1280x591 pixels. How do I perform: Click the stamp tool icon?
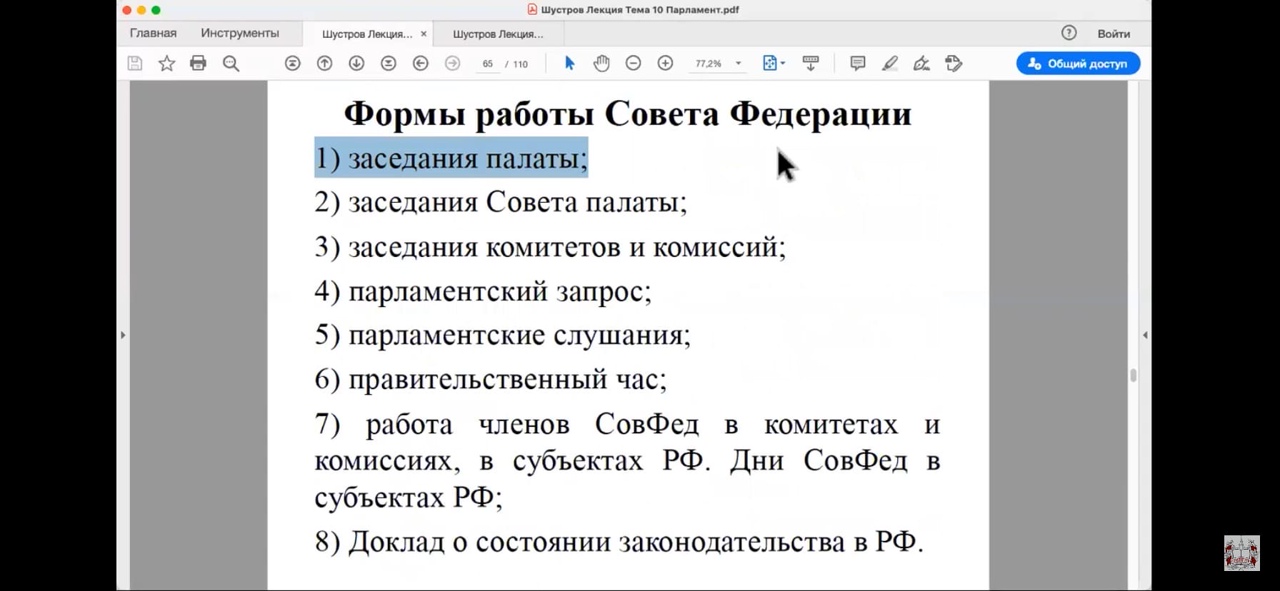(x=954, y=63)
